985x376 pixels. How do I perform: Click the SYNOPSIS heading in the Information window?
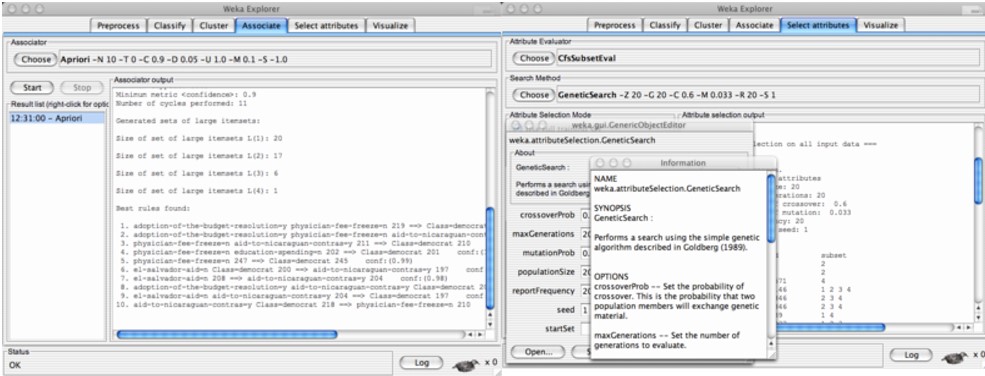pyautogui.click(x=611, y=207)
